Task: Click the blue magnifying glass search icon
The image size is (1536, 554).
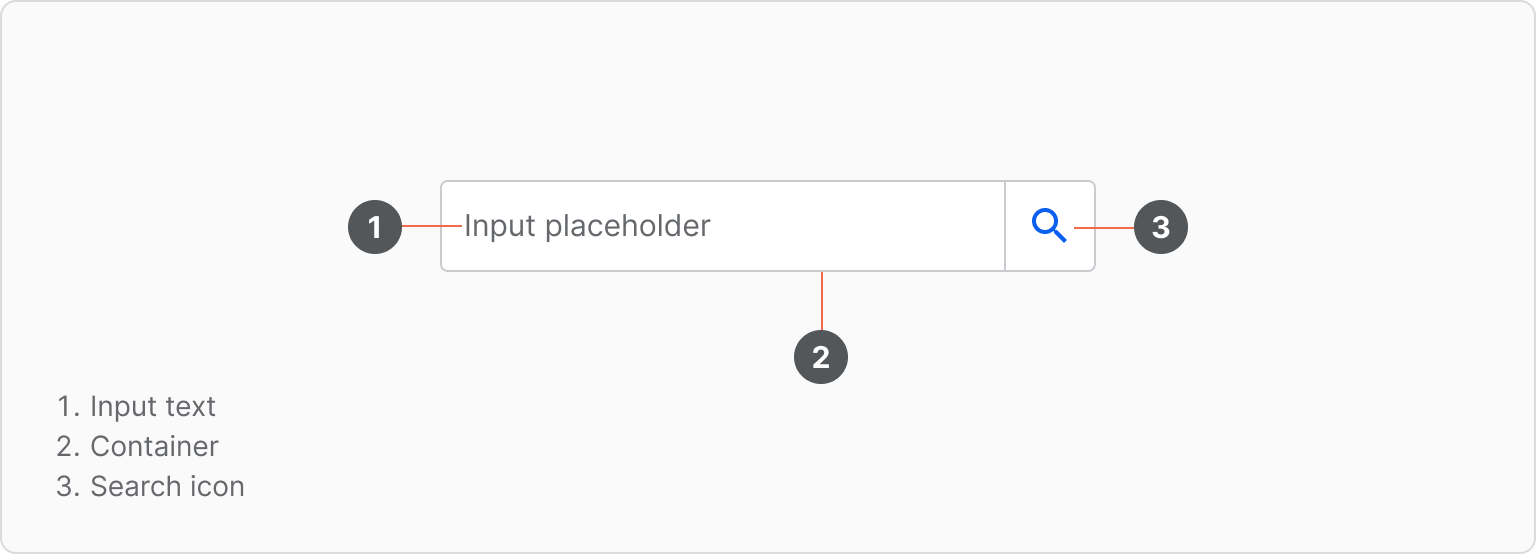Action: (x=1050, y=226)
